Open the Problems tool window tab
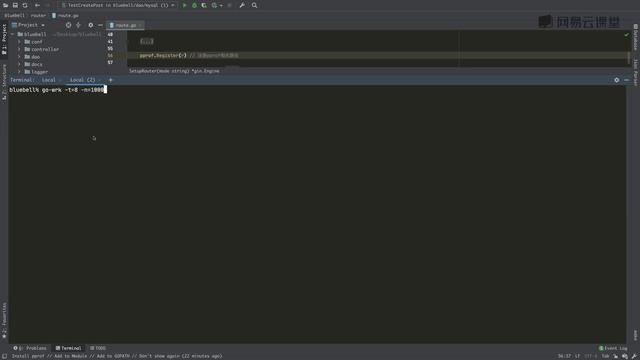Image resolution: width=640 pixels, height=360 pixels. (30, 348)
